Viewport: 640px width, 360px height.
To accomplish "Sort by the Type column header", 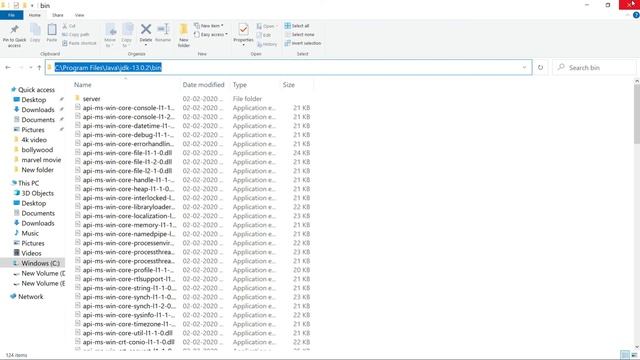I will click(240, 85).
